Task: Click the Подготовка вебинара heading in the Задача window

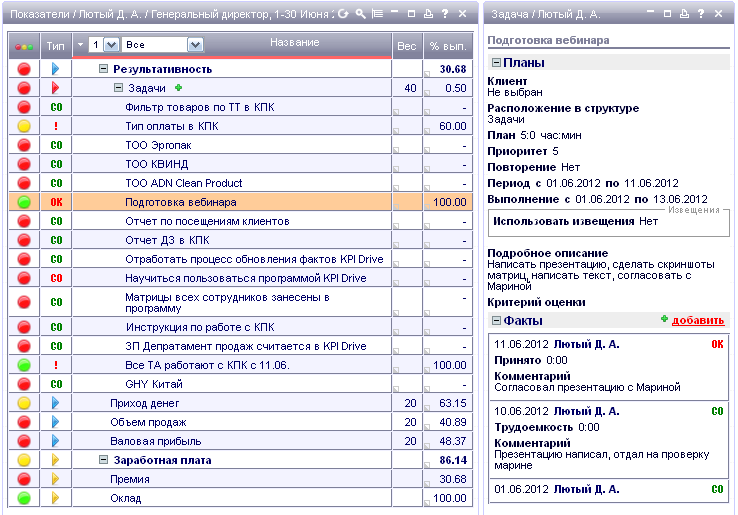Action: point(548,40)
